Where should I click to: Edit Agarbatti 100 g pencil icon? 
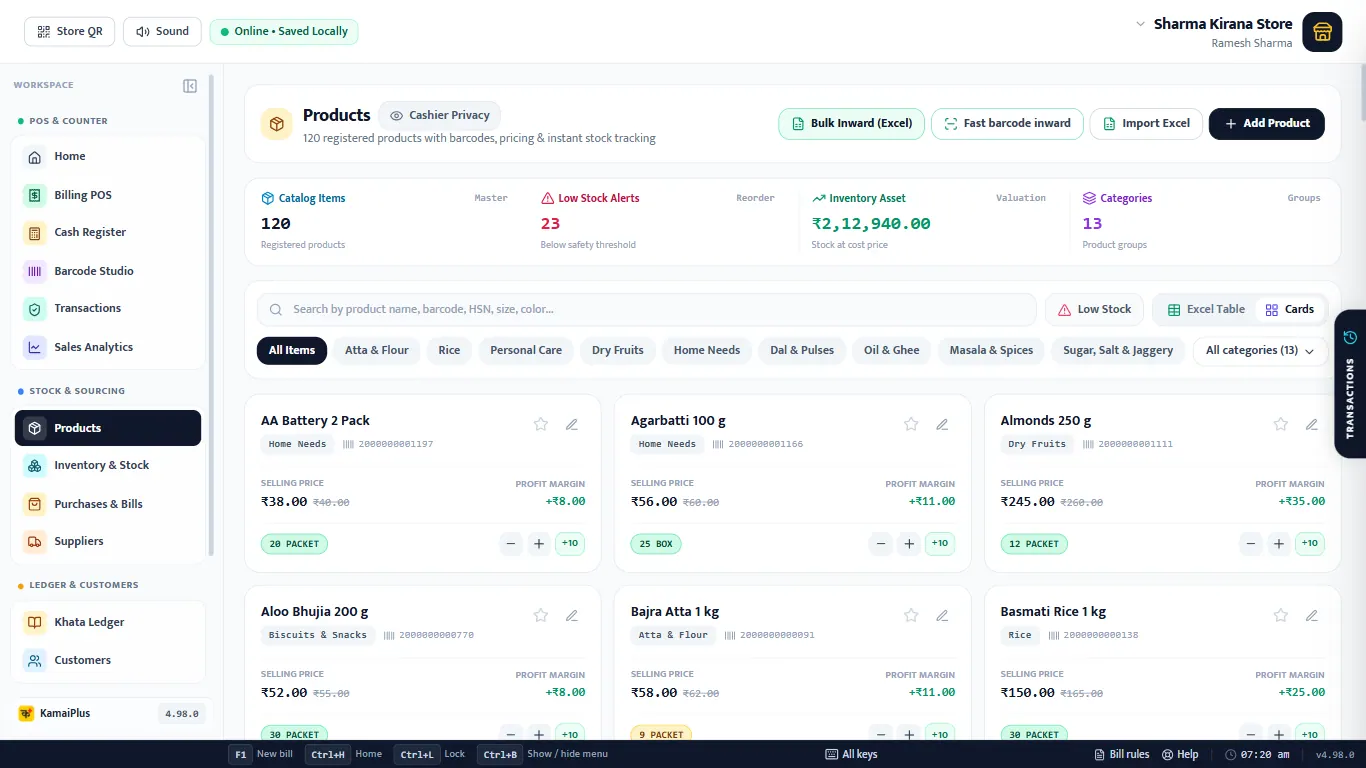pos(942,424)
